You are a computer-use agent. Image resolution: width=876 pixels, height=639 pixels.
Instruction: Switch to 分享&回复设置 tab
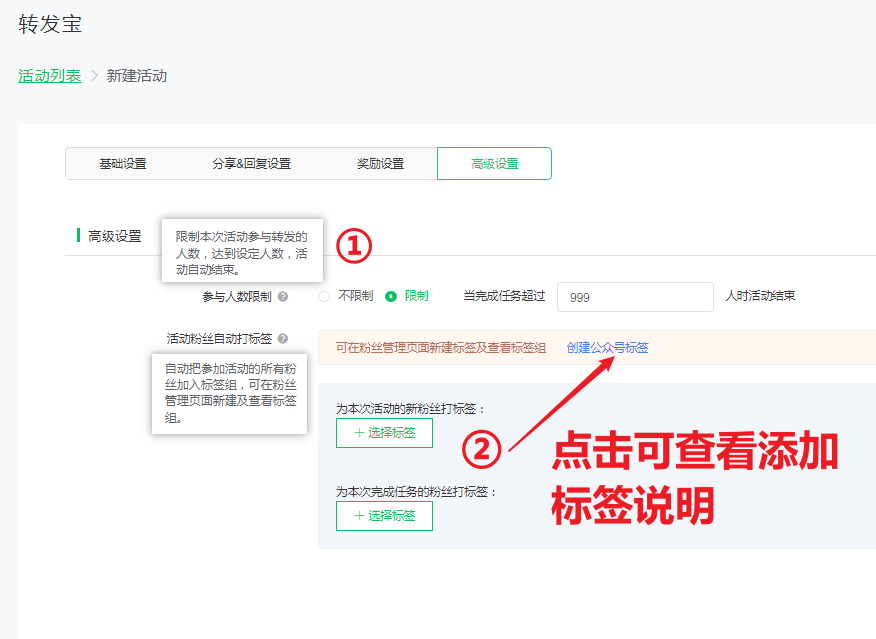click(x=251, y=164)
